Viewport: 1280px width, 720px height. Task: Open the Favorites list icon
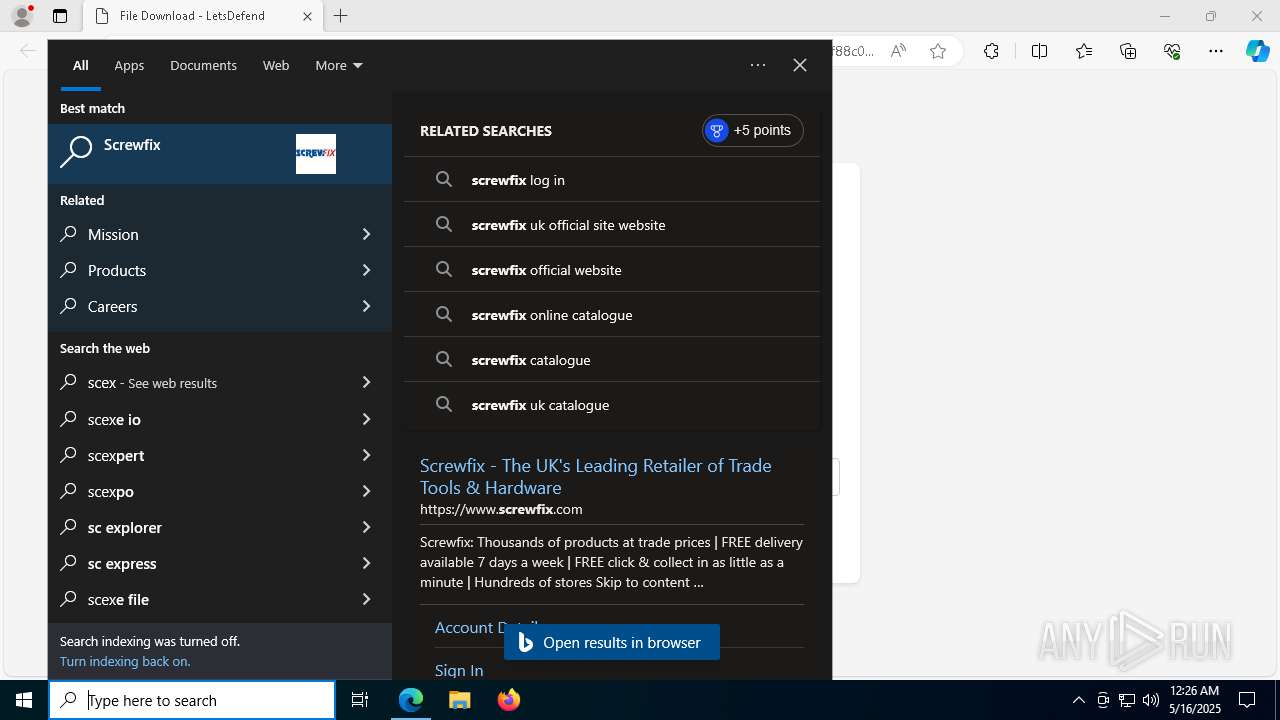tap(1084, 51)
